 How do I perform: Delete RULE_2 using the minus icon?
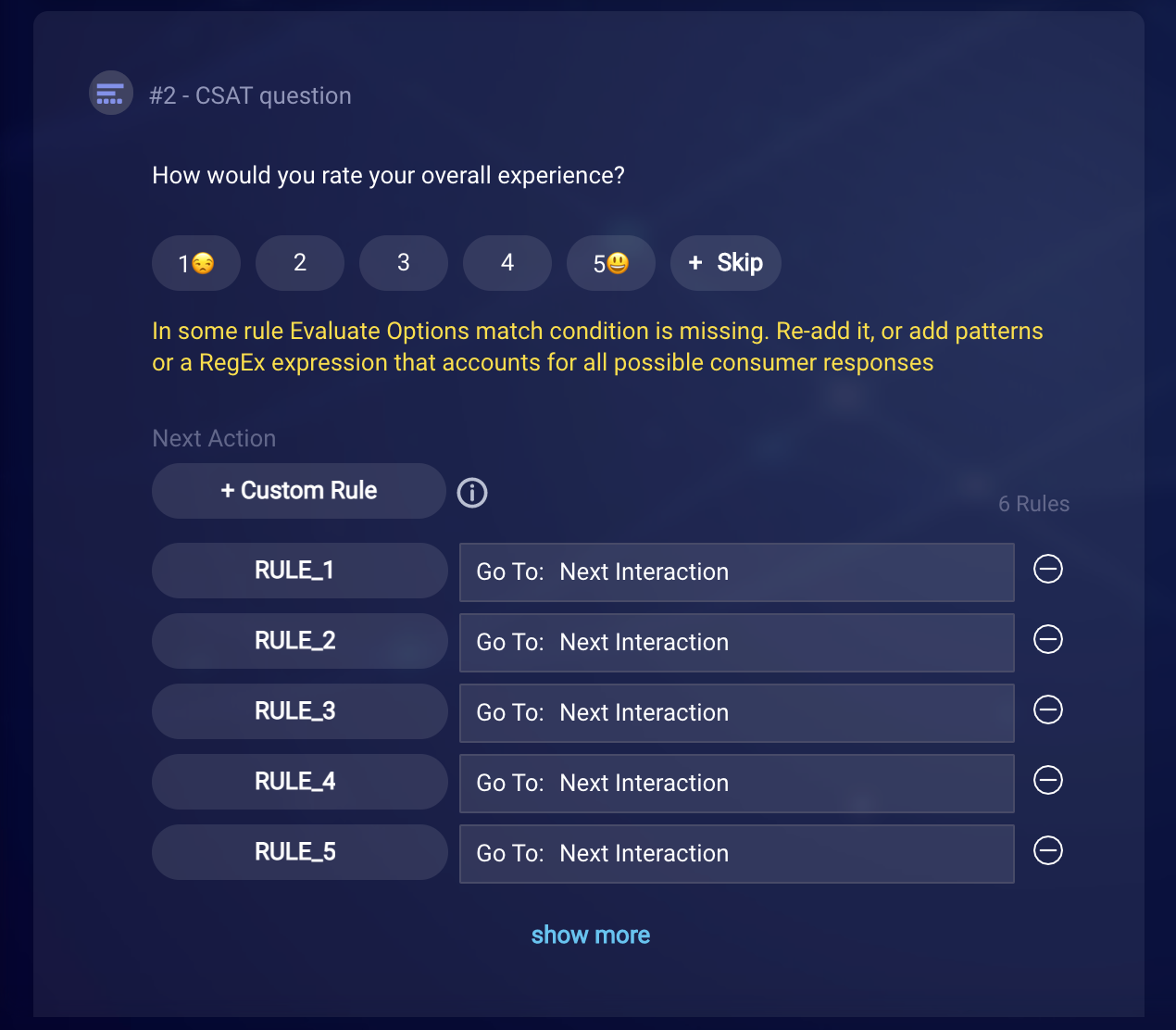point(1048,639)
